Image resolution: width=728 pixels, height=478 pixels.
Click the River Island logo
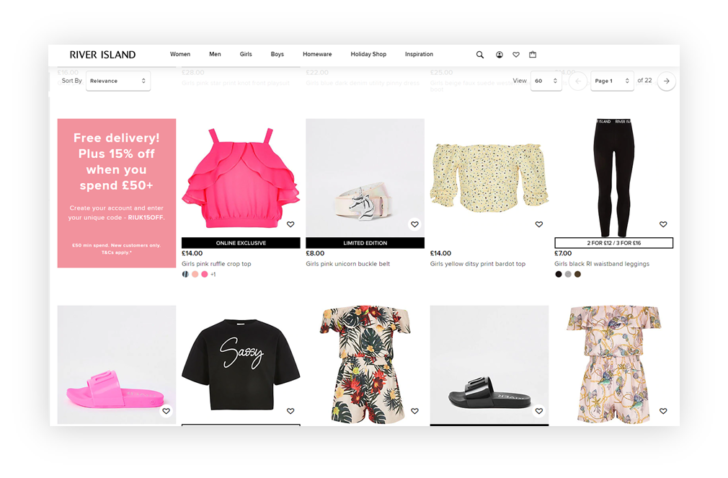[x=103, y=55]
